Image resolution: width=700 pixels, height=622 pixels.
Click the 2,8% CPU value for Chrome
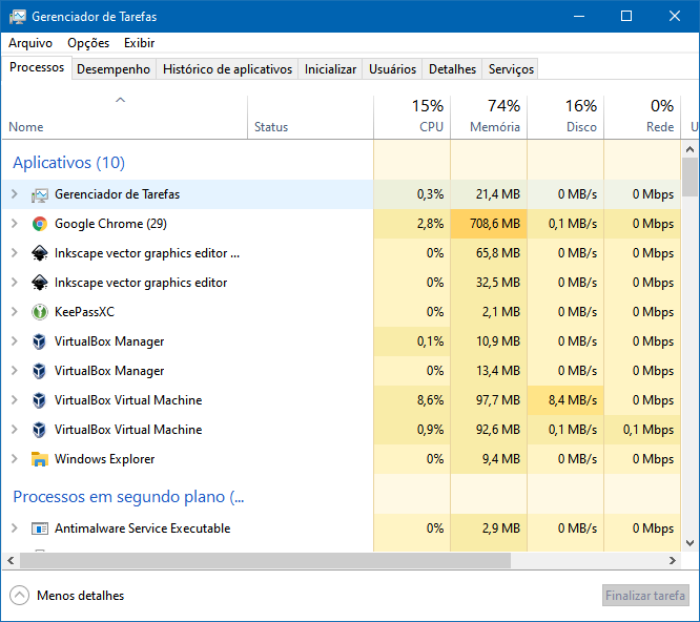point(430,224)
